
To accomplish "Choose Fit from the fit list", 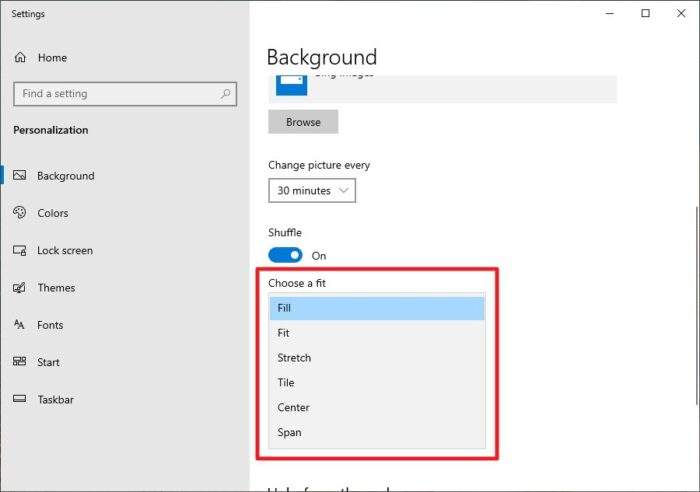I will click(x=377, y=333).
